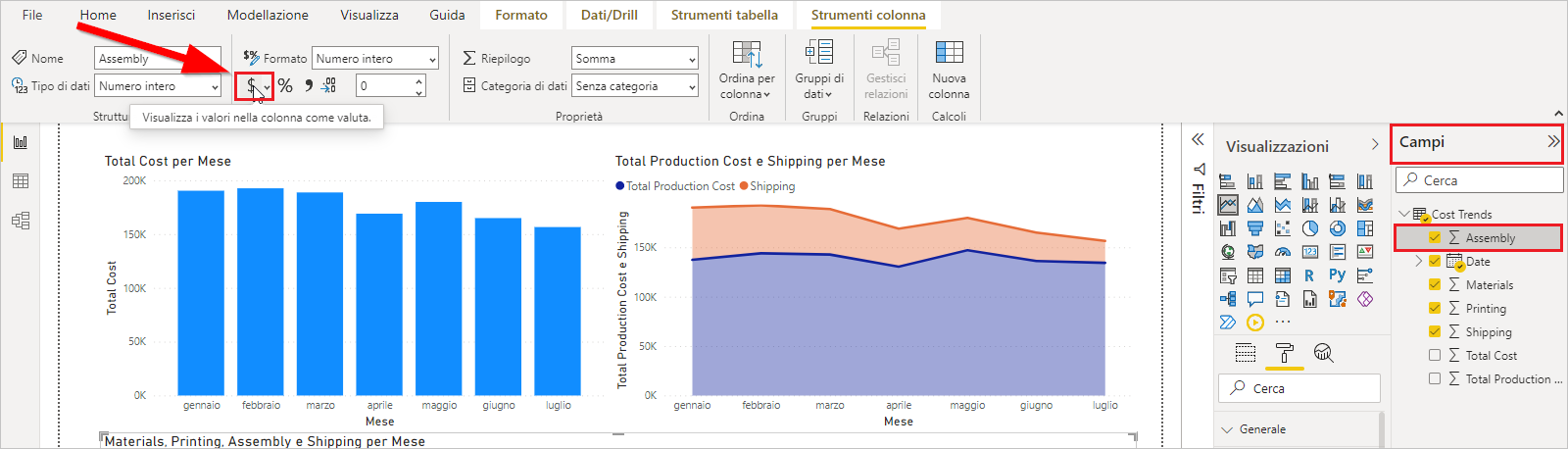Screen dimensions: 1568x449
Task: Select Q&A speech bubble visual
Action: (x=1254, y=299)
